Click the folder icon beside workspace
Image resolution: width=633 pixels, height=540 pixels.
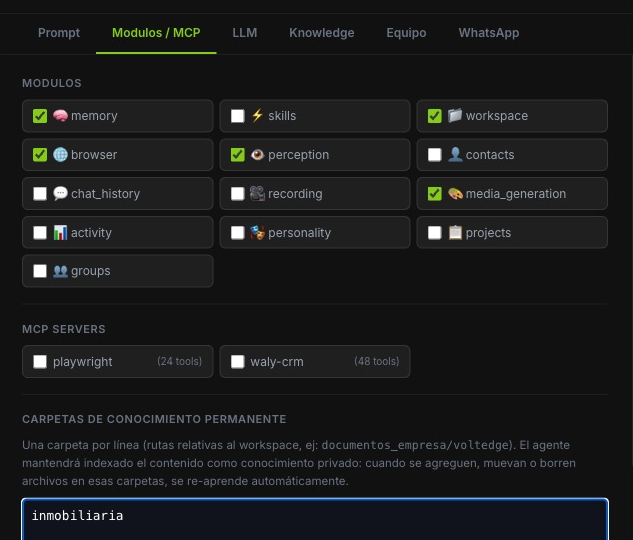coord(455,116)
